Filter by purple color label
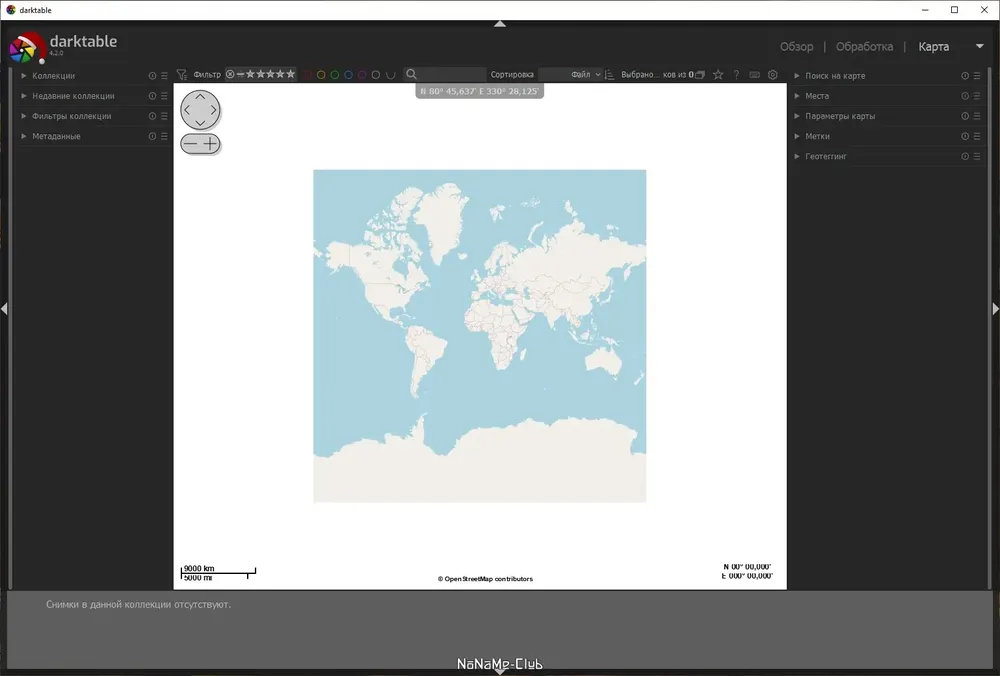 (x=362, y=75)
